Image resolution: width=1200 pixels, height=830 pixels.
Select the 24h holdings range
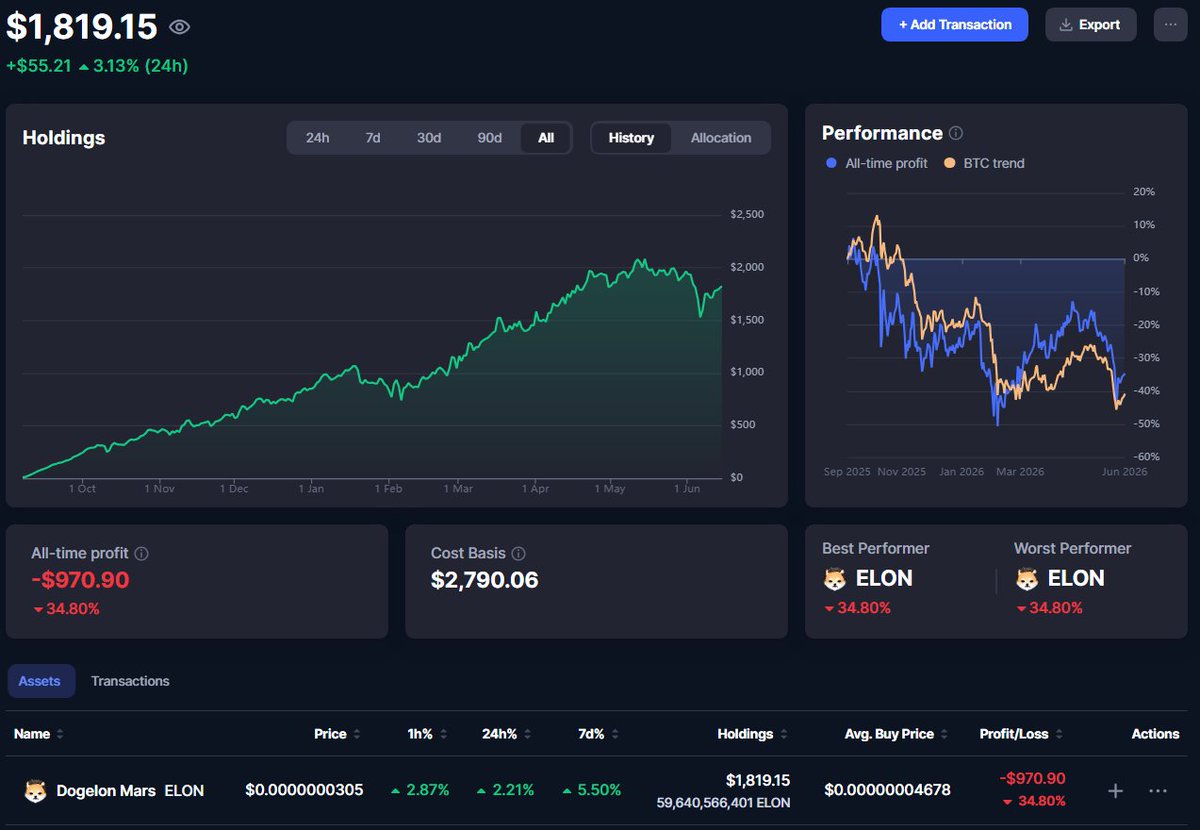[317, 138]
